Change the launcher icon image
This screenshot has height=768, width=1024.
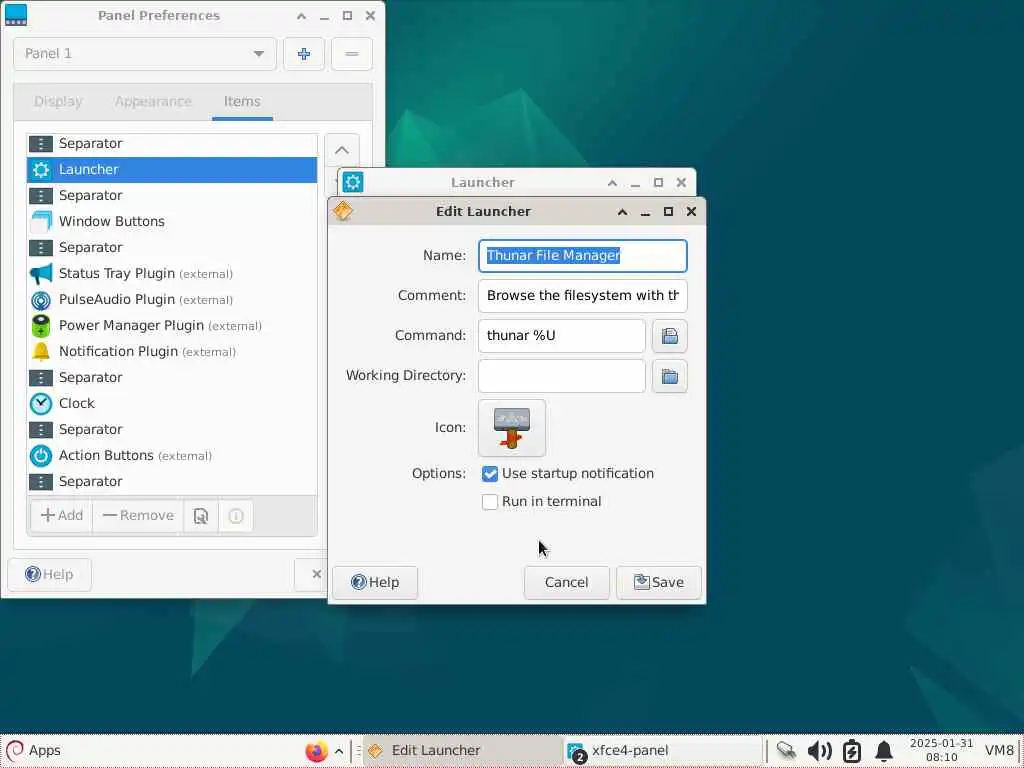[x=512, y=428]
